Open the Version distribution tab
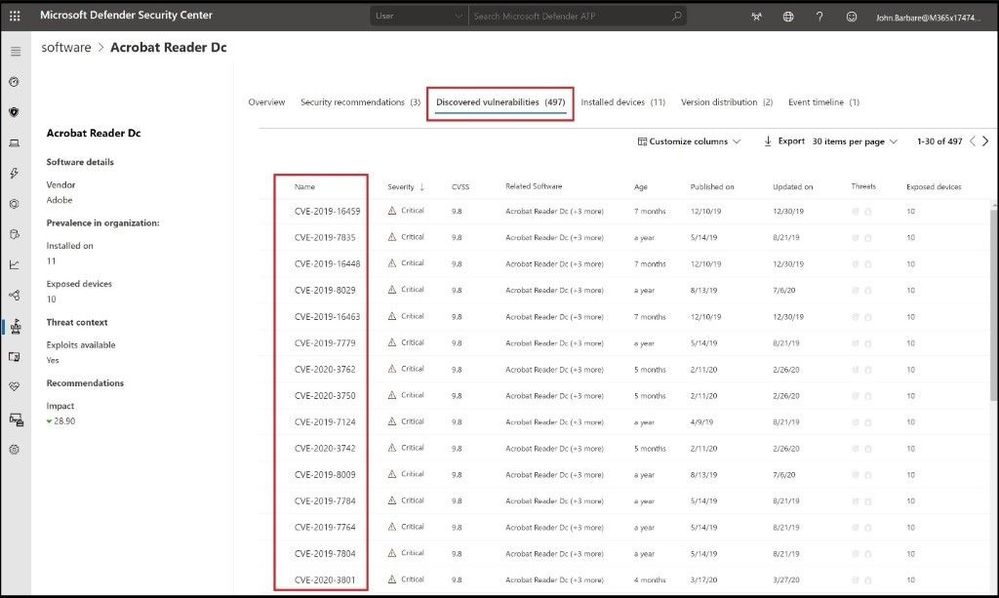 point(726,102)
